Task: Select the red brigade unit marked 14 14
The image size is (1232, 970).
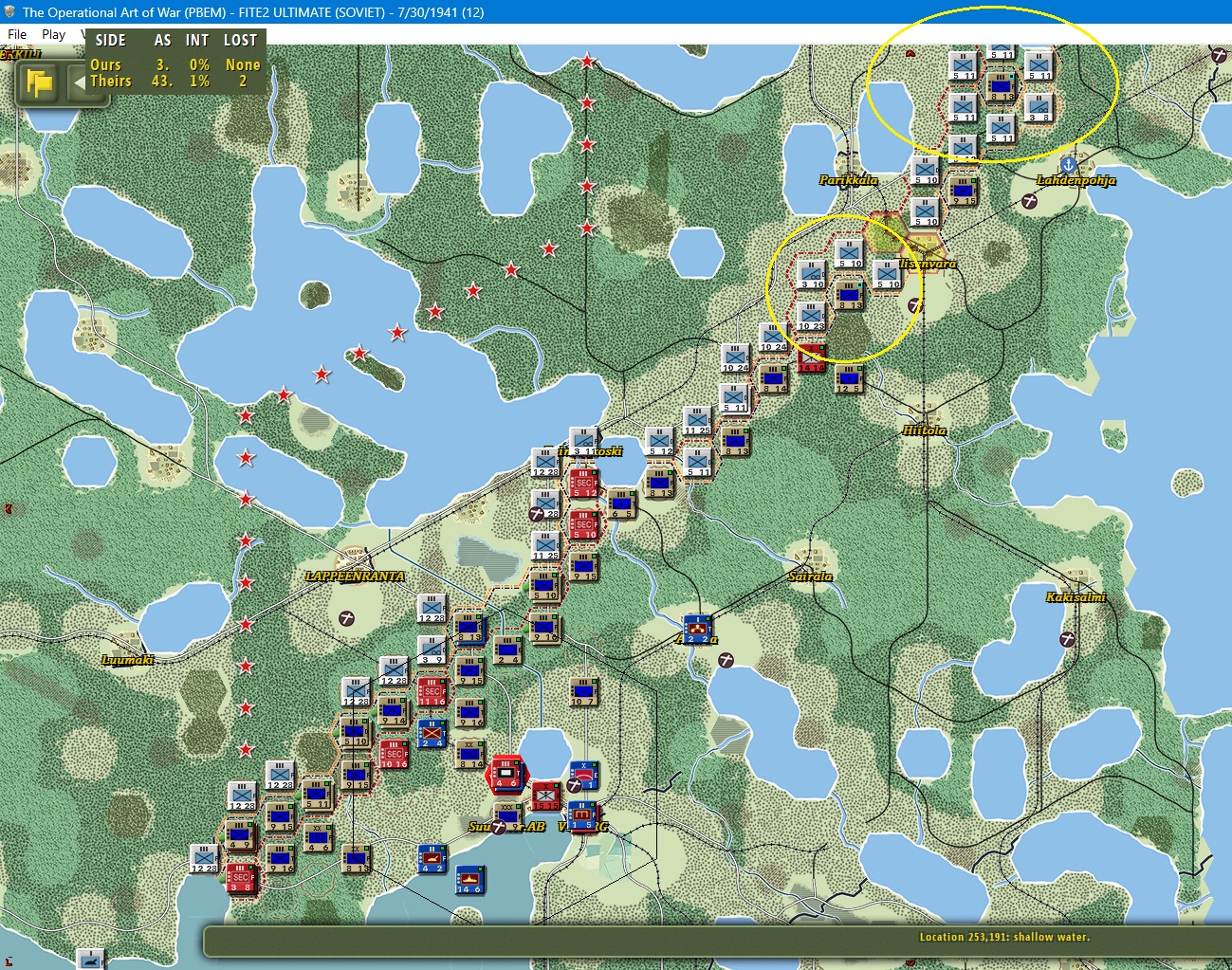Action: point(812,358)
